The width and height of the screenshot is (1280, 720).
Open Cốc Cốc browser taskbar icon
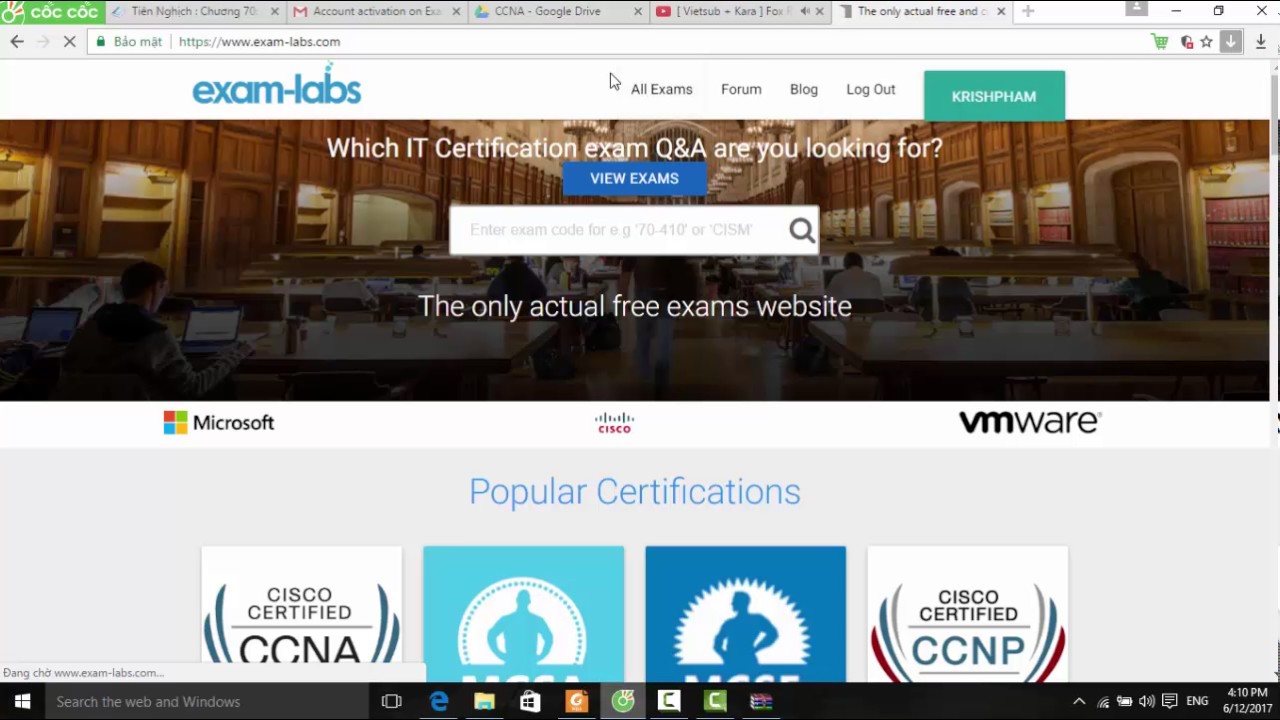(623, 701)
